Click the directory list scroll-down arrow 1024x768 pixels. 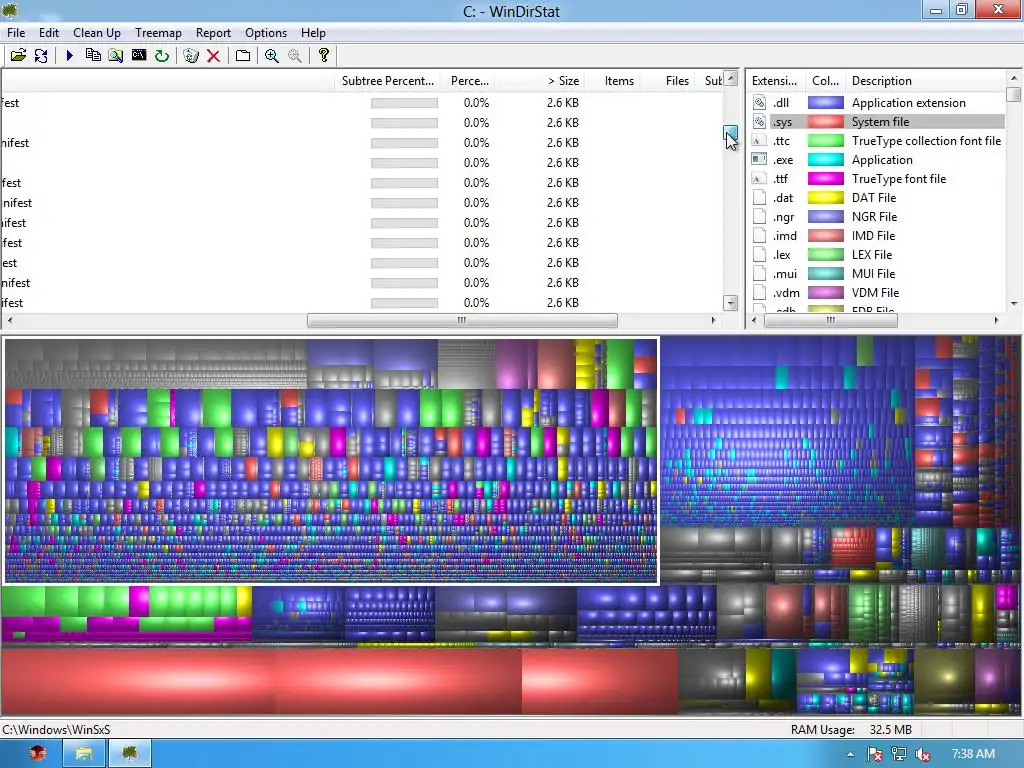(x=731, y=303)
